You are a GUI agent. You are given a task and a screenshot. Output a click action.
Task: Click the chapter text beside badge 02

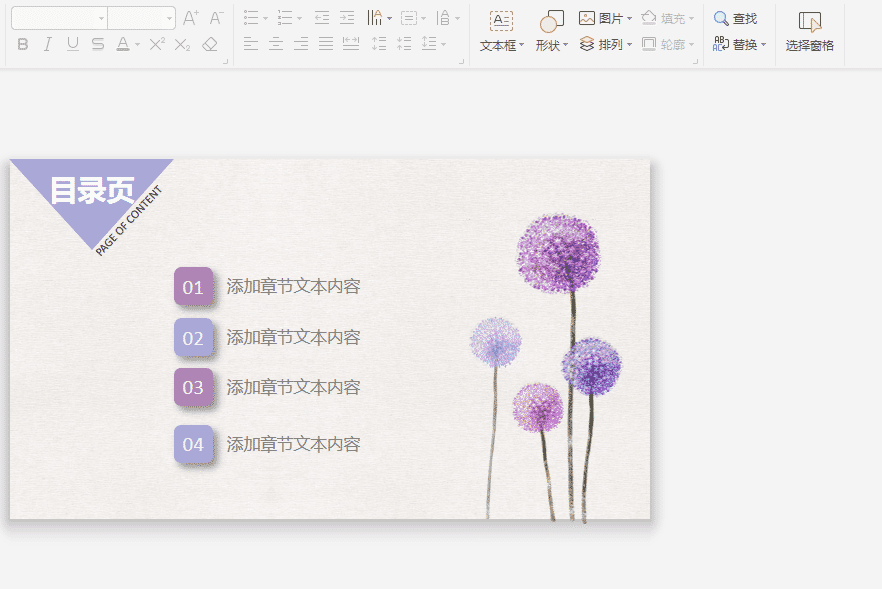click(x=293, y=337)
